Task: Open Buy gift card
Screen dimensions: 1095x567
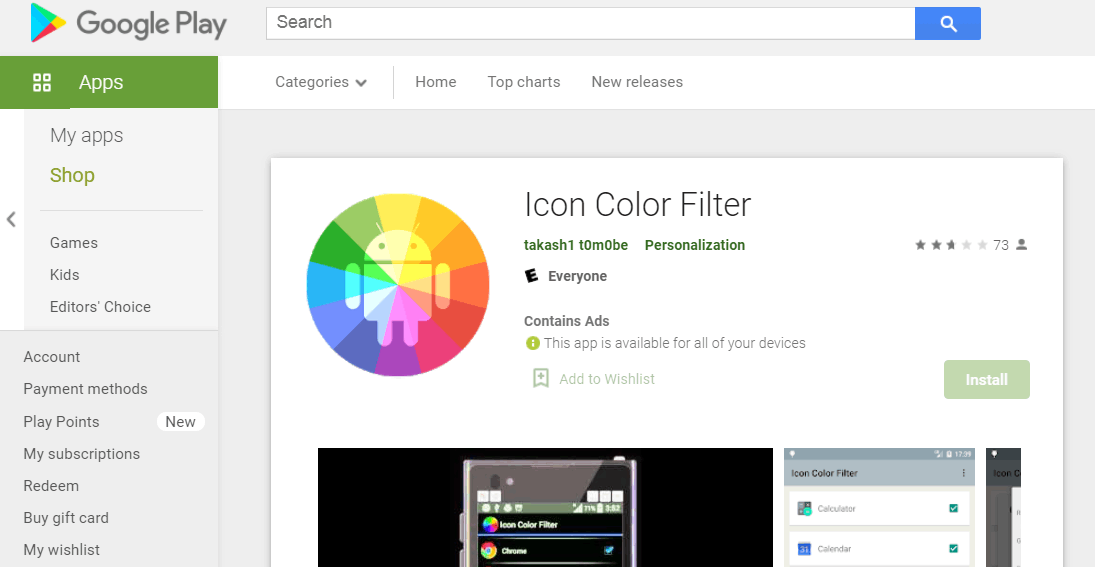Action: click(66, 518)
